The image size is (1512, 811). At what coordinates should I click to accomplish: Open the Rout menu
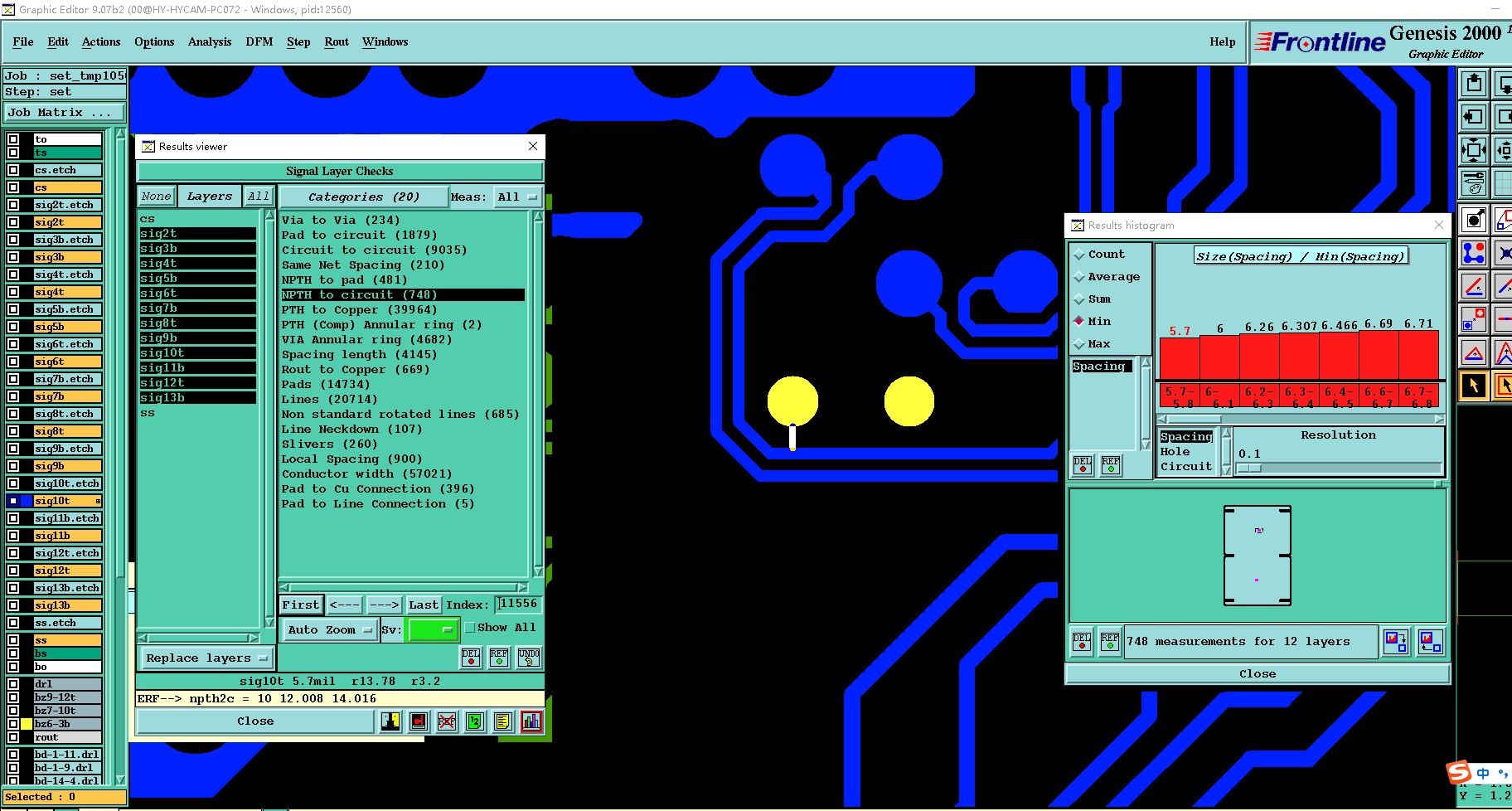tap(337, 42)
